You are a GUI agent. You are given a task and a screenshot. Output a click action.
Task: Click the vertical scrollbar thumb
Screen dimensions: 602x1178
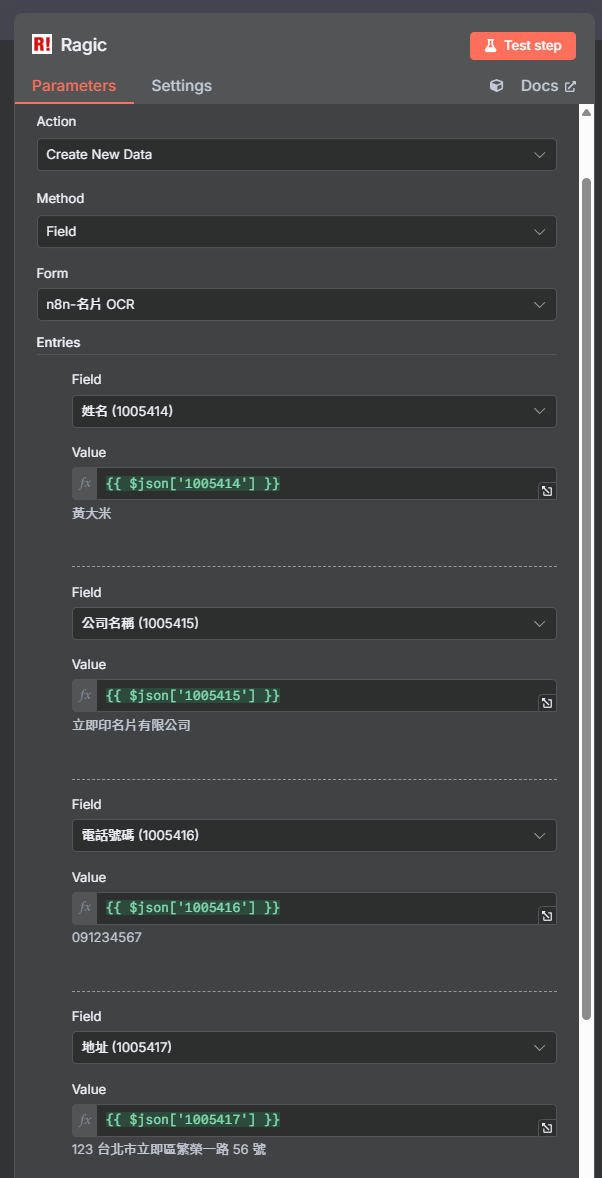tap(587, 599)
